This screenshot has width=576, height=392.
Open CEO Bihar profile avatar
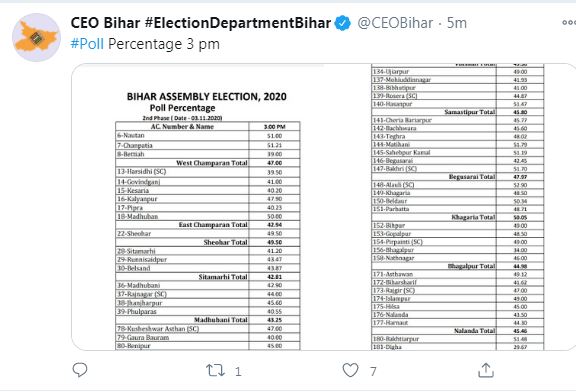coord(36,37)
